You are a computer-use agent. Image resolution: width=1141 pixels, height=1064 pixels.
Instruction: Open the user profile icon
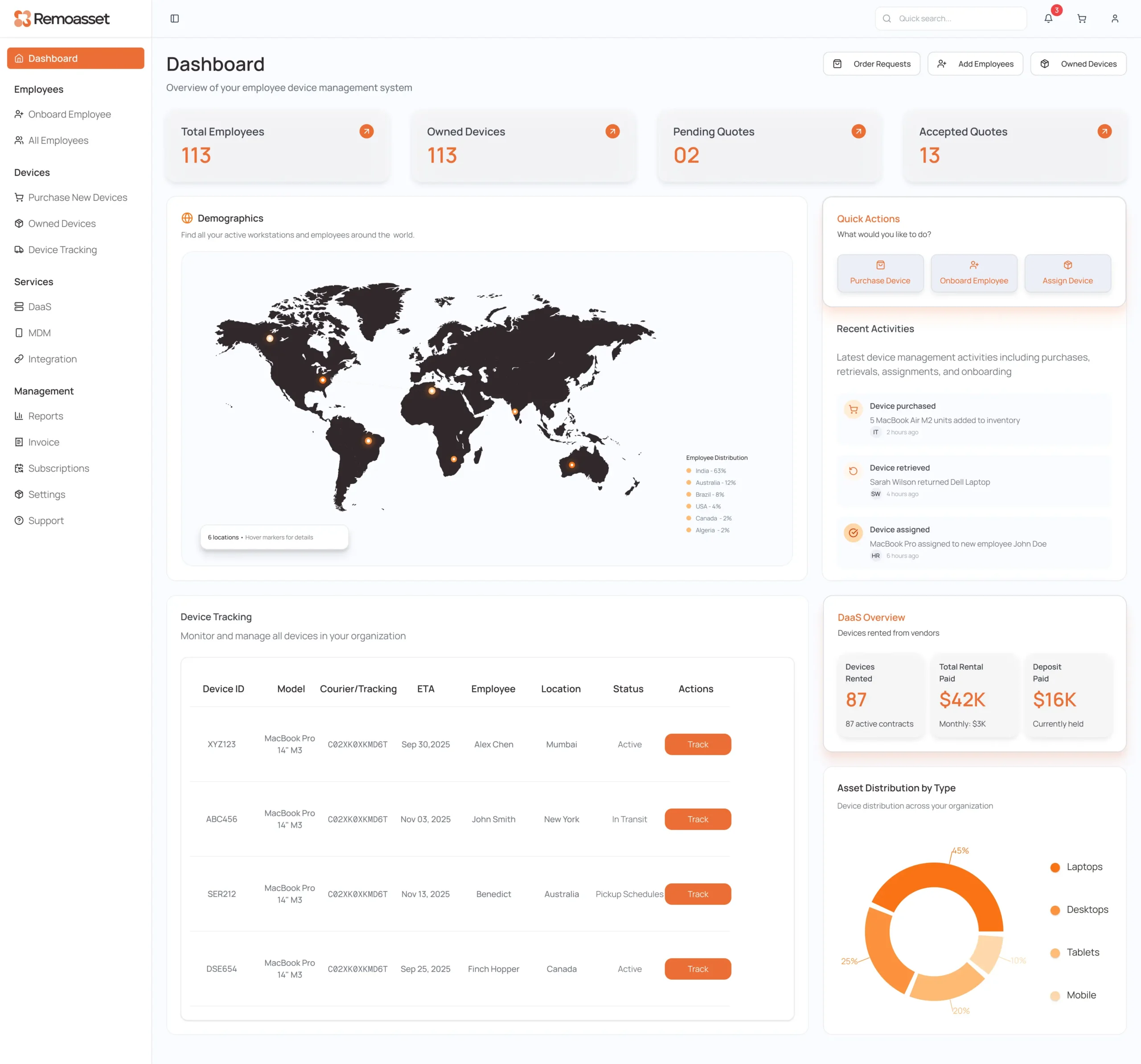click(1115, 18)
